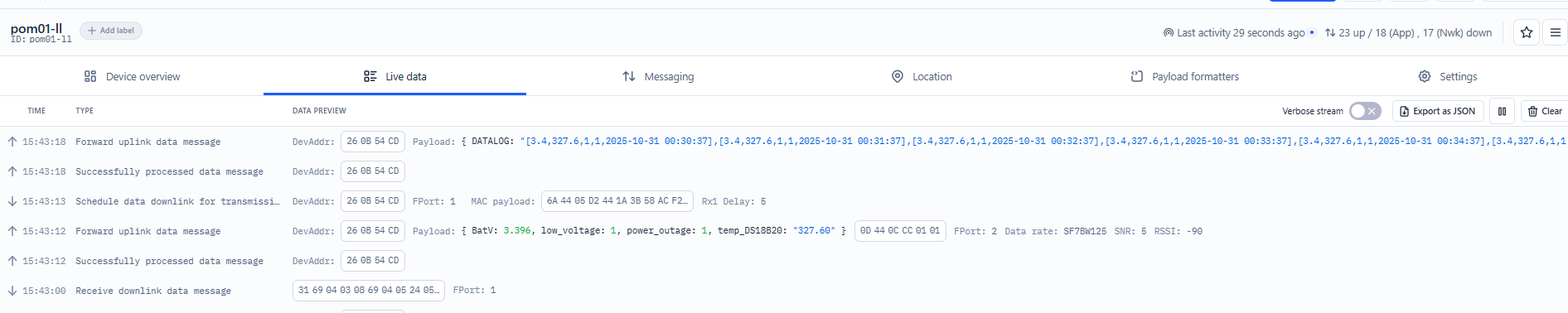The image size is (1568, 313).
Task: Open the Receive downlink data message event
Action: coord(784,291)
